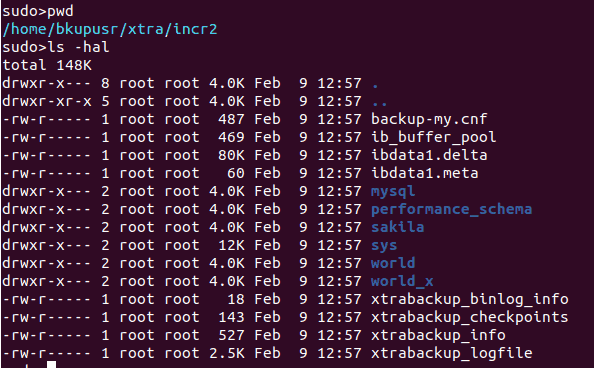Select the performance_schema directory entry
The height and width of the screenshot is (368, 594).
[452, 209]
